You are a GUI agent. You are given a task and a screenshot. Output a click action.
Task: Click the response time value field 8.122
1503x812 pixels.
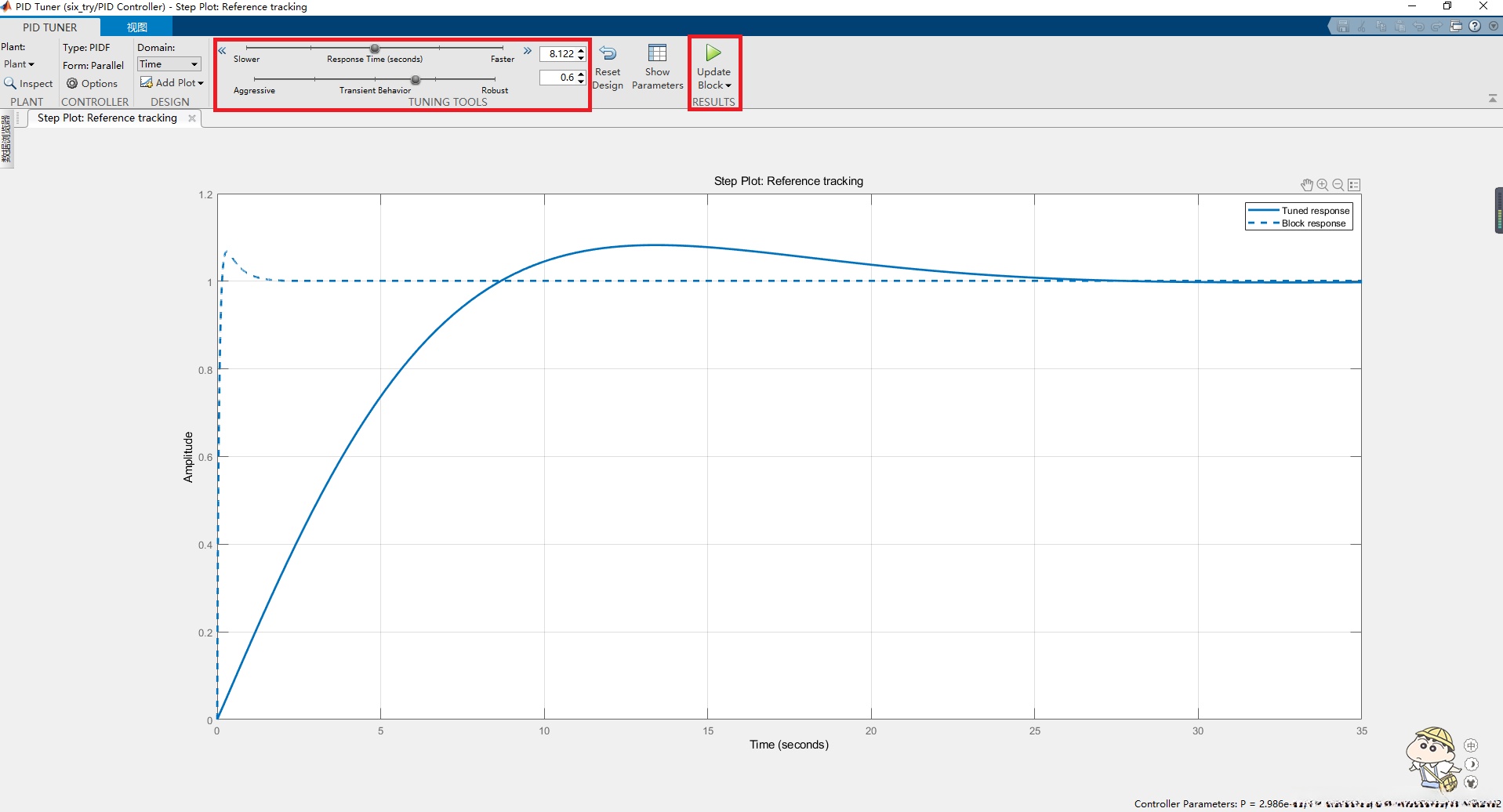pyautogui.click(x=558, y=54)
